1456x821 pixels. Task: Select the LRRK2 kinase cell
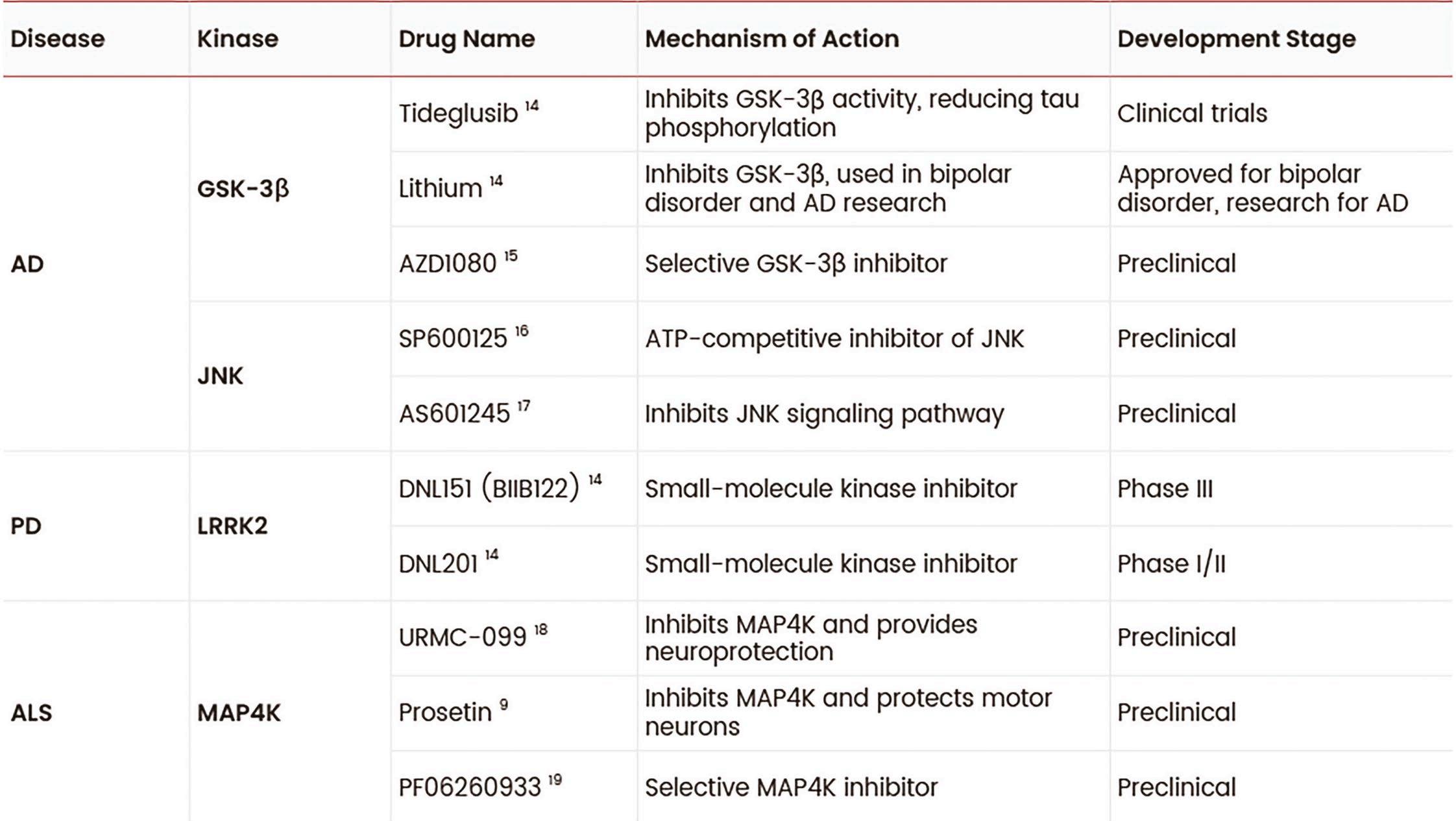tap(232, 526)
